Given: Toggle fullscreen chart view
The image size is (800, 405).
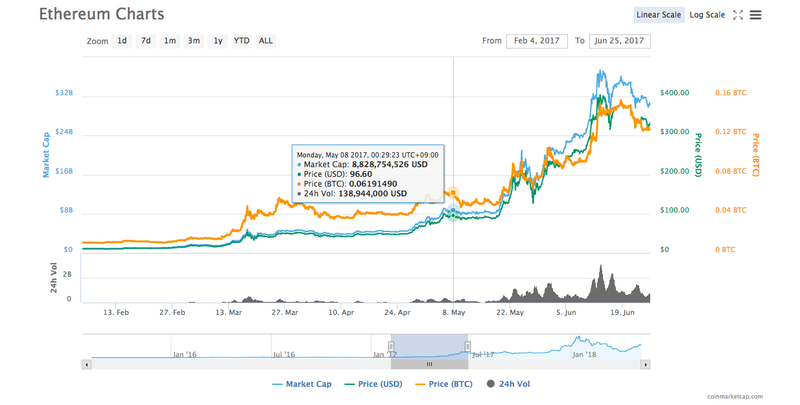Looking at the screenshot, I should coord(738,15).
